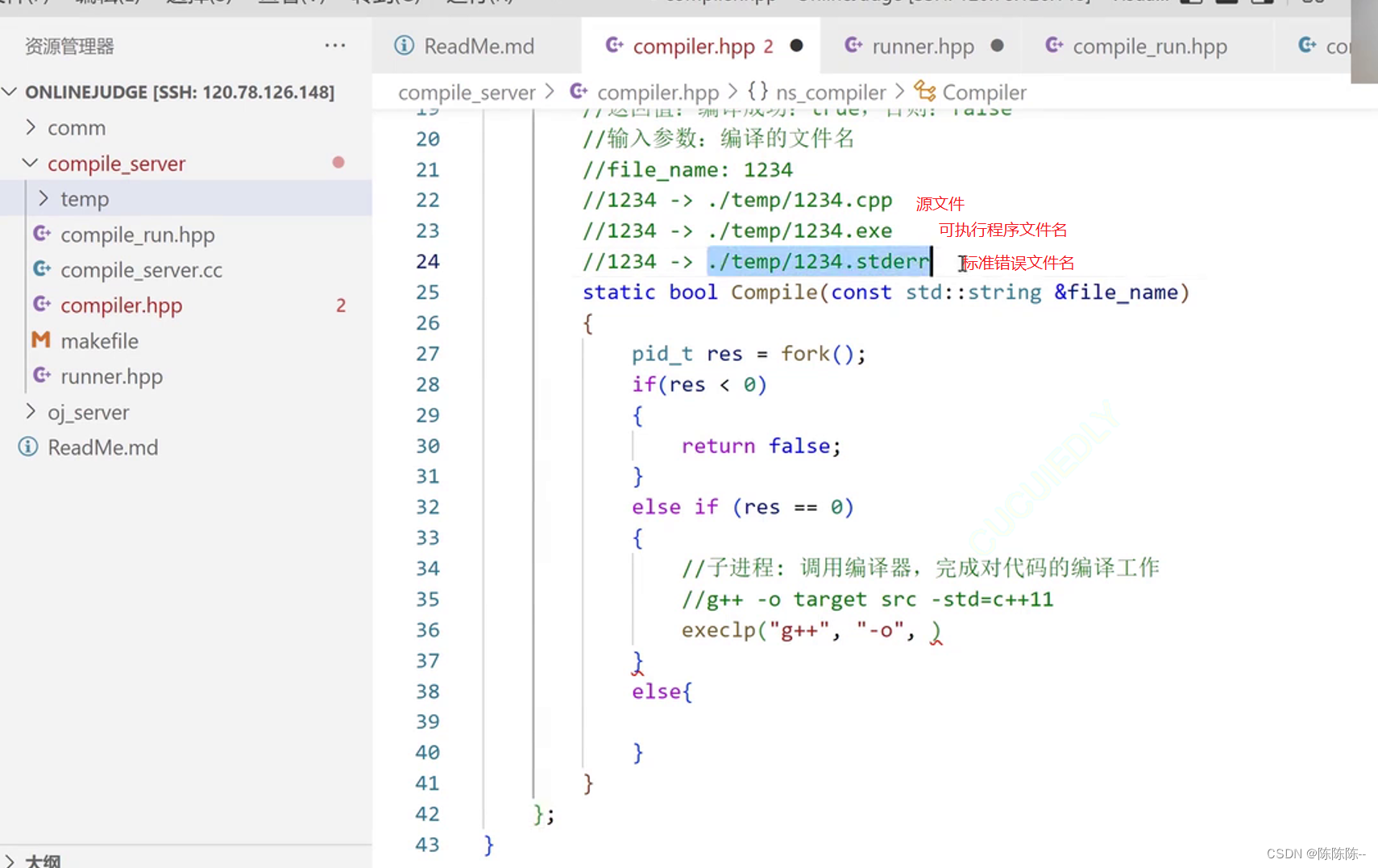Click the namespace braces icon in breadcrumb
1378x868 pixels.
(758, 91)
